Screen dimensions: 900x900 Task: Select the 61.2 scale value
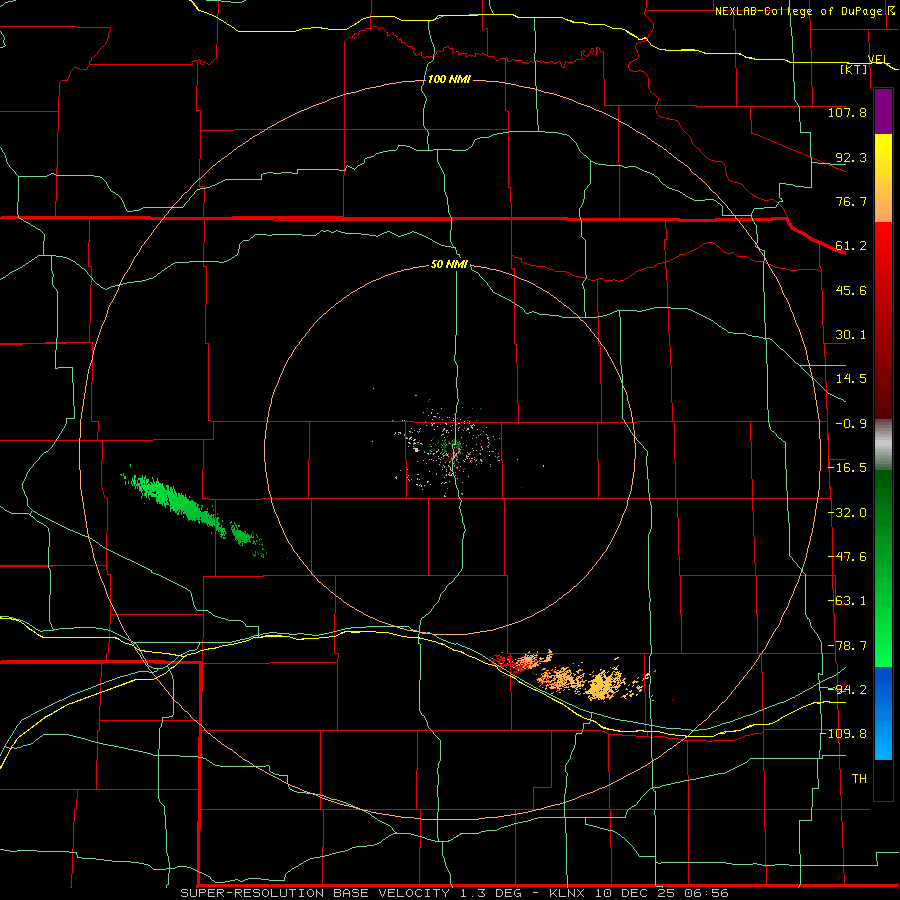tap(851, 246)
